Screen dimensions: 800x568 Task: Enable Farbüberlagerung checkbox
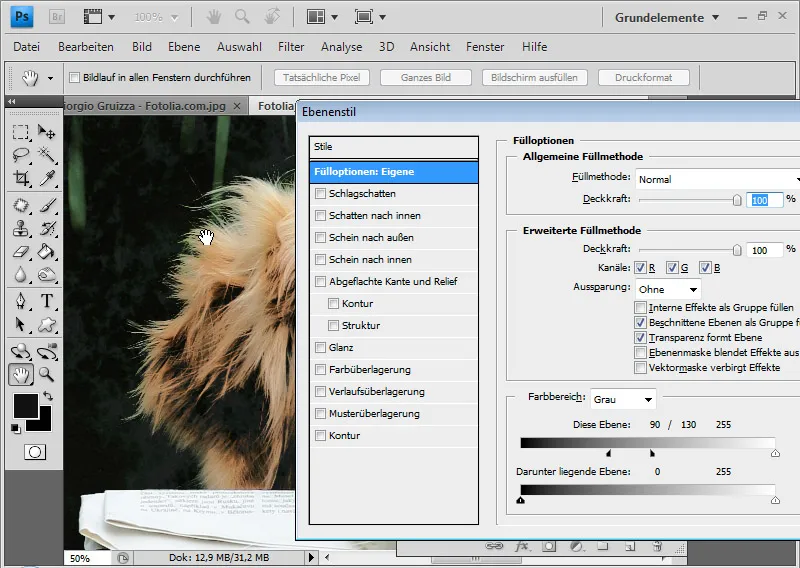pos(320,369)
